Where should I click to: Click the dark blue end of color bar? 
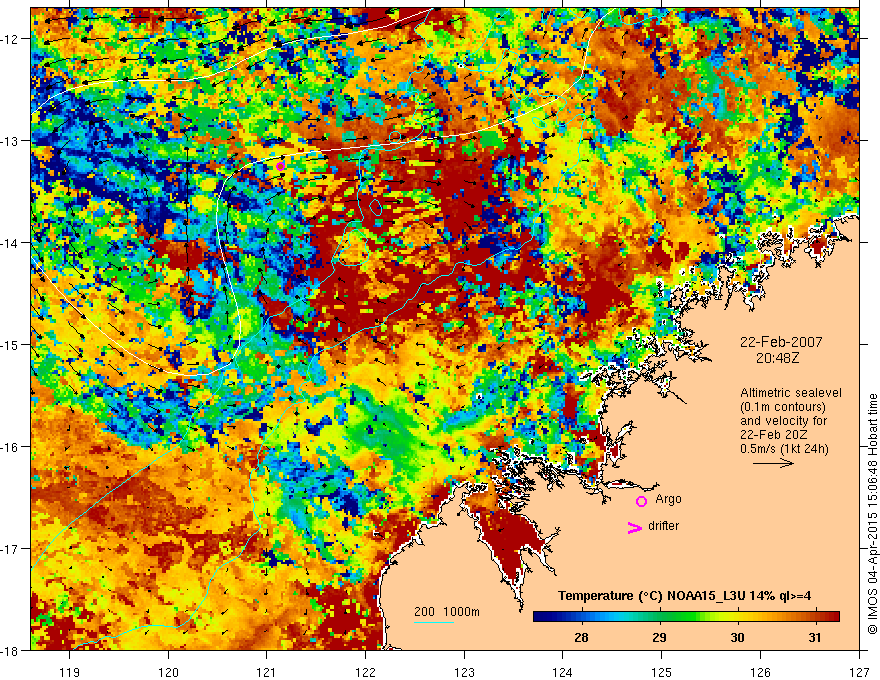coord(542,617)
